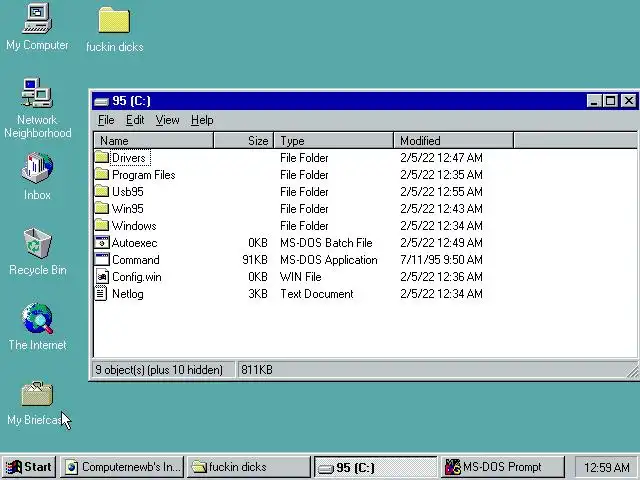Image resolution: width=640 pixels, height=480 pixels.
Task: Sort files by the Name column header
Action: (153, 141)
